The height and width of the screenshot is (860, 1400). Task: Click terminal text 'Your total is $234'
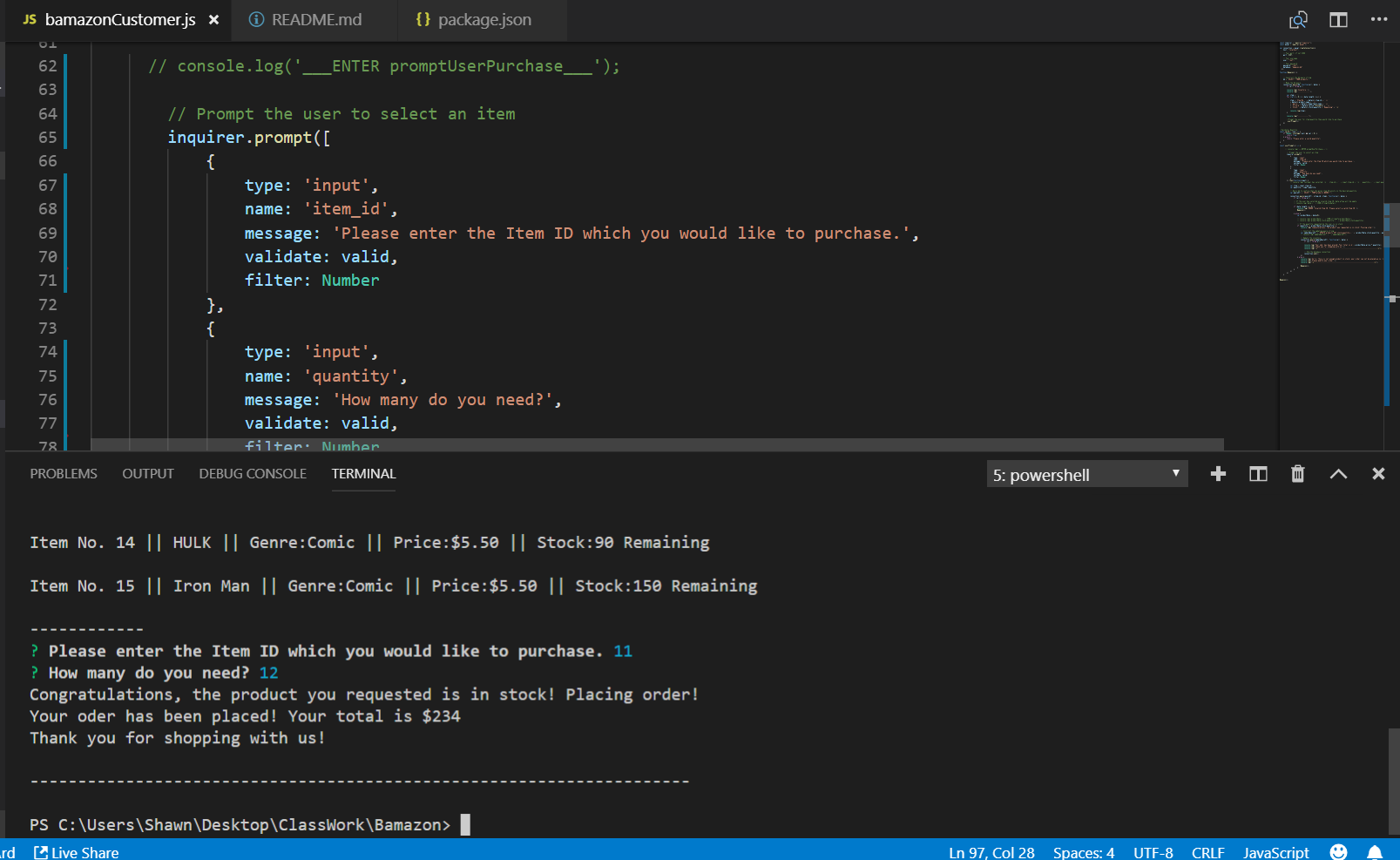click(374, 715)
